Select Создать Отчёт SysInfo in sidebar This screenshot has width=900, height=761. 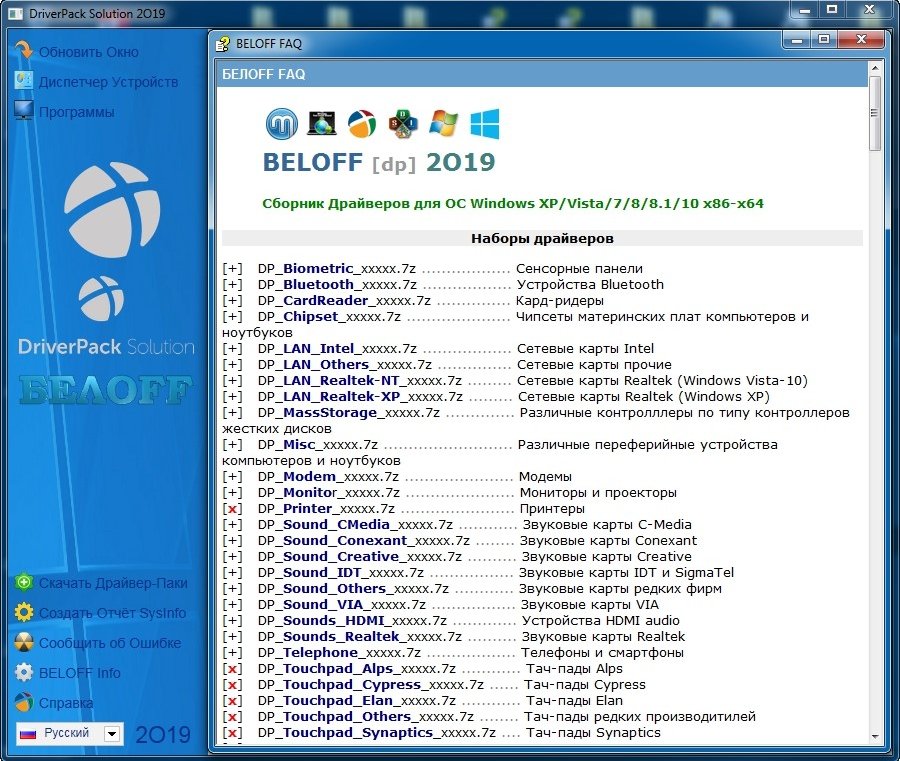[112, 613]
